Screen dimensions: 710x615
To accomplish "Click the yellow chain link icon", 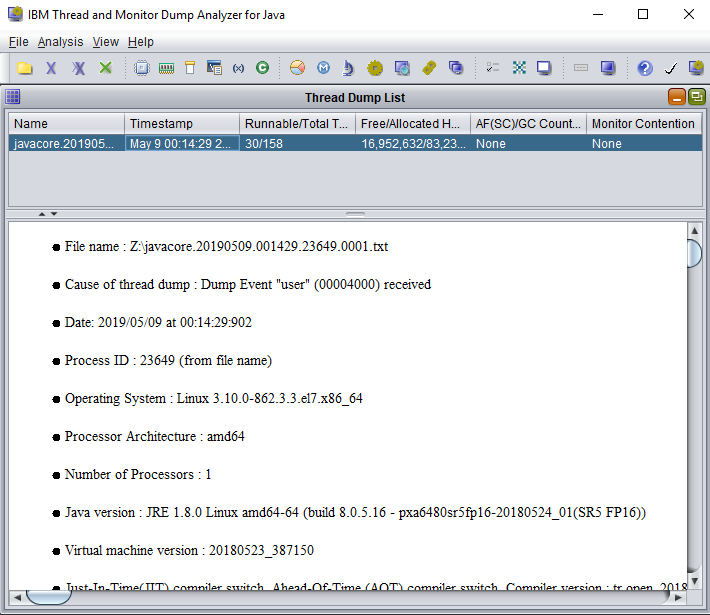I will pos(429,68).
